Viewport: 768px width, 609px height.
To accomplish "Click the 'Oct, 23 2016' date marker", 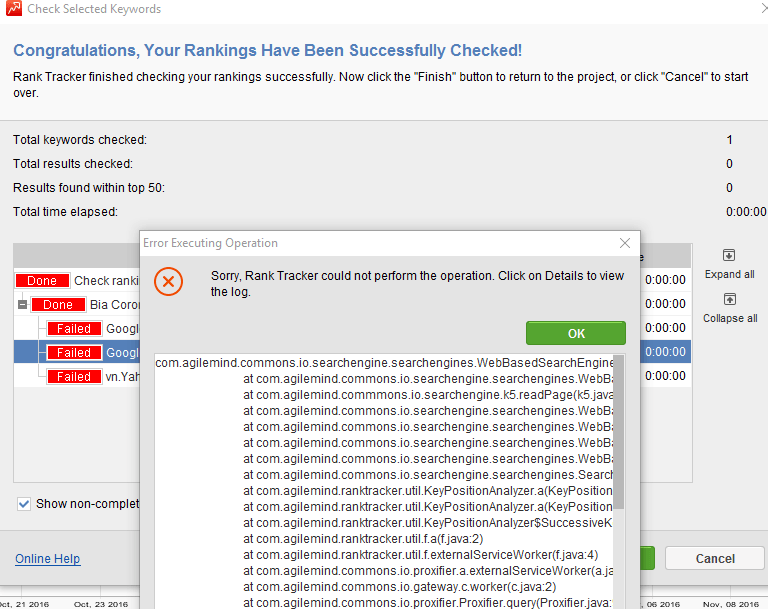I will [x=101, y=604].
